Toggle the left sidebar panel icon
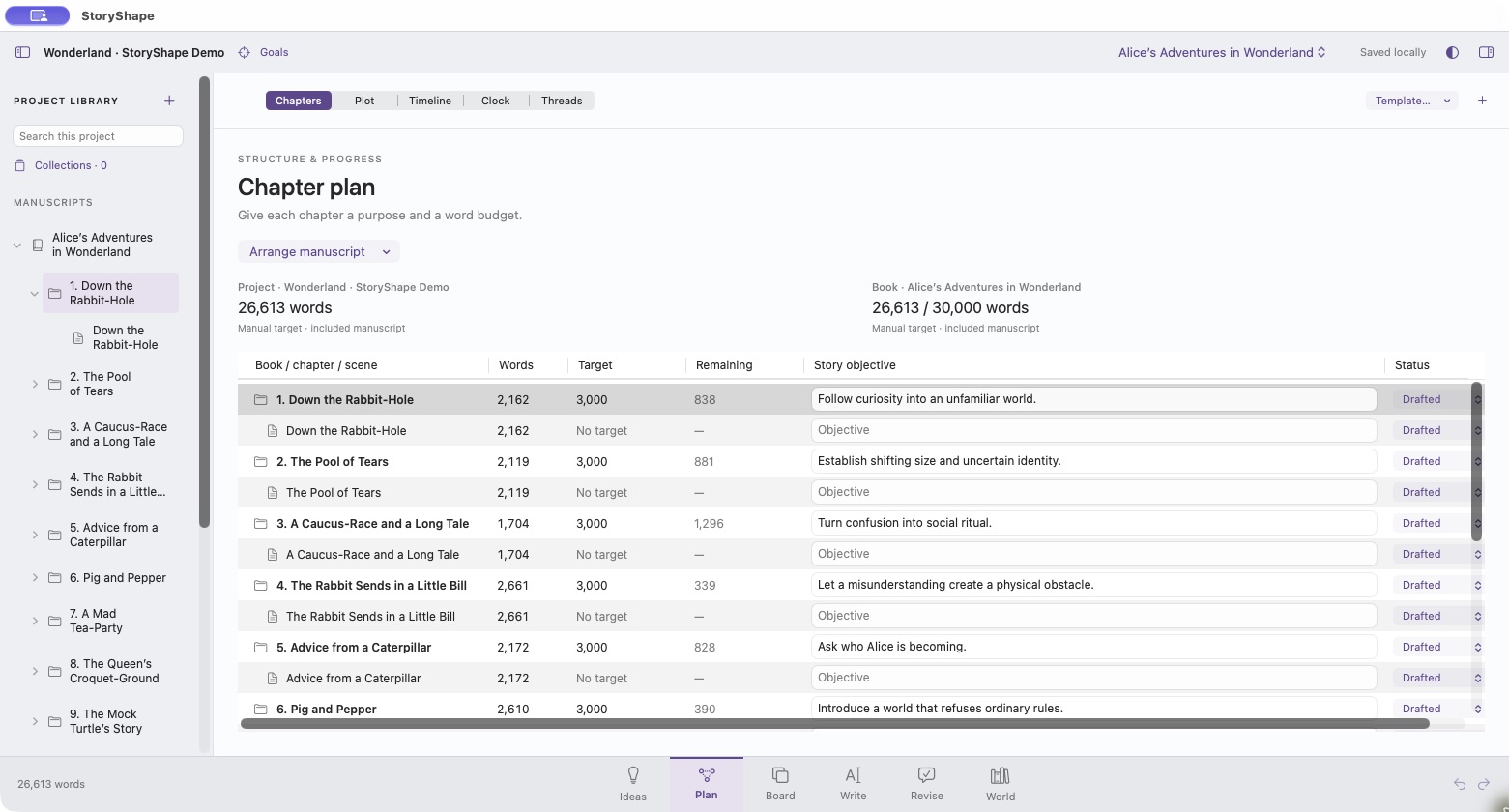Viewport: 1509px width, 812px height. (22, 52)
